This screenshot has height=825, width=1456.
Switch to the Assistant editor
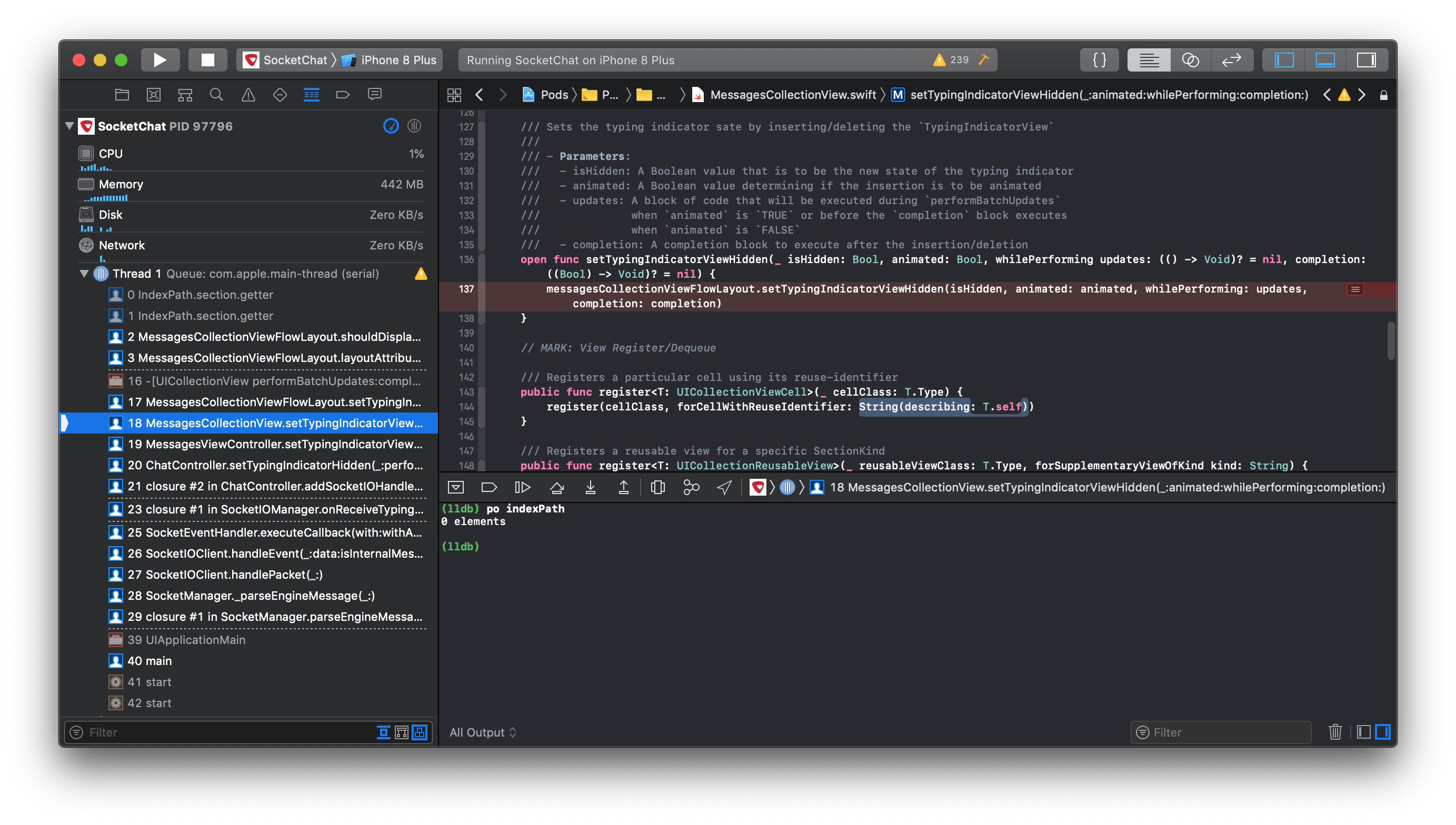[1190, 60]
